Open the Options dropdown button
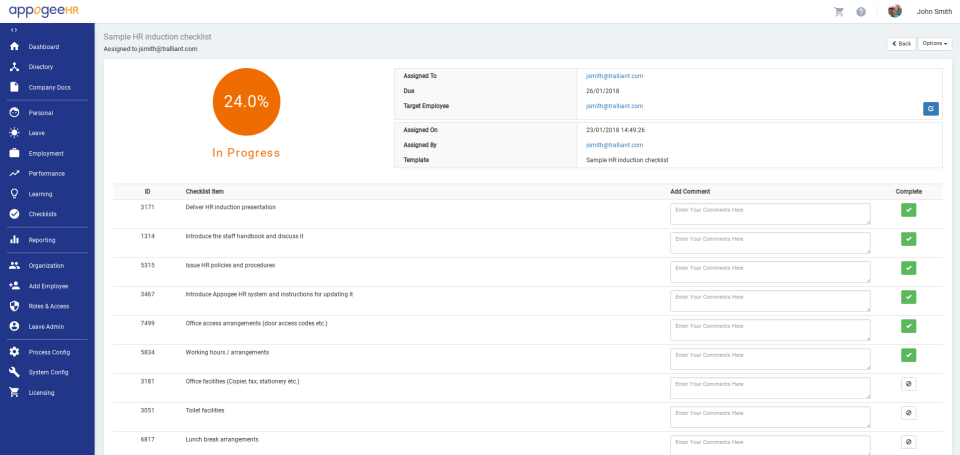Screen dimensions: 960x455 point(935,43)
